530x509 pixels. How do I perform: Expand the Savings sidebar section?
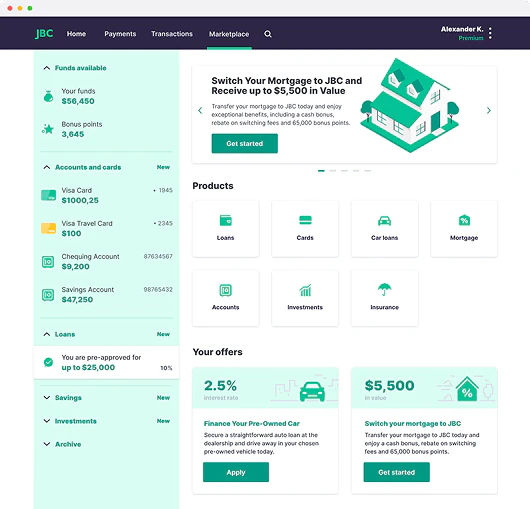(47, 397)
